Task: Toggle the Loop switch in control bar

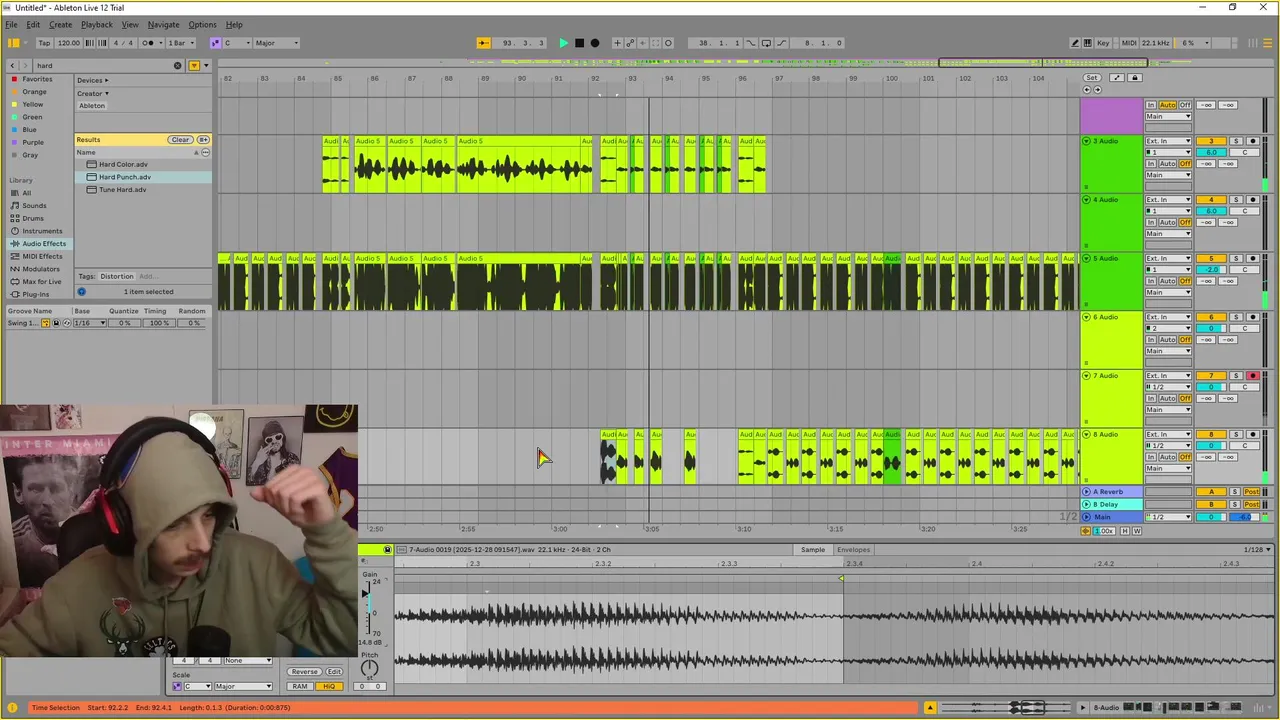Action: pyautogui.click(x=766, y=43)
